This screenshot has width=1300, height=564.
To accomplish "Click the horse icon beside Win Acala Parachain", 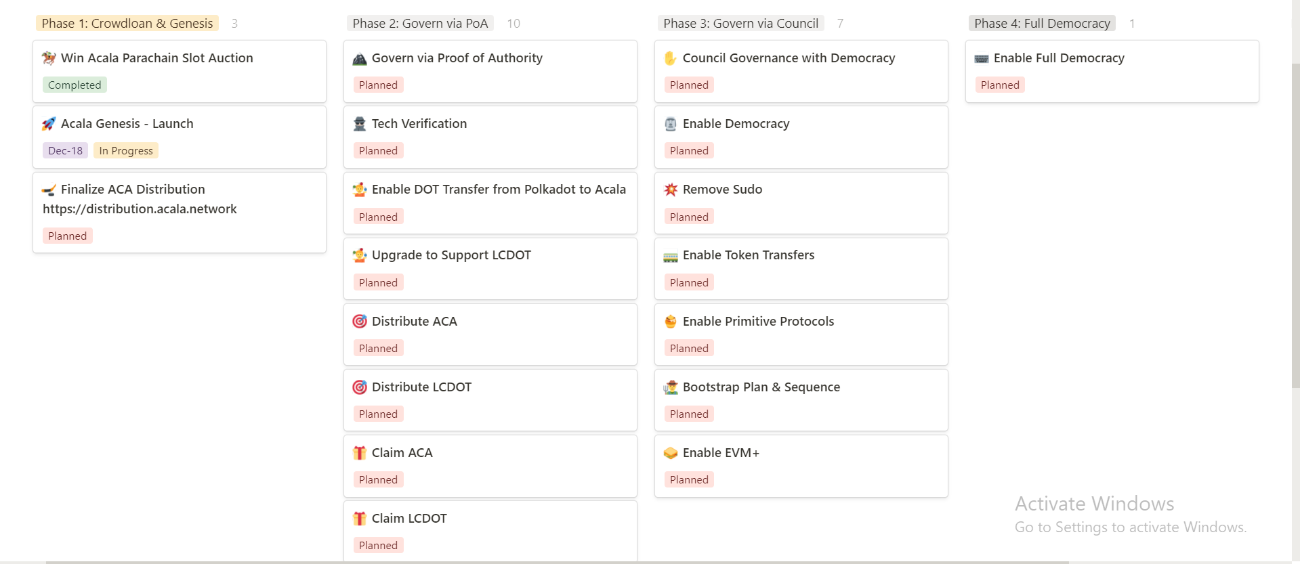I will (49, 58).
